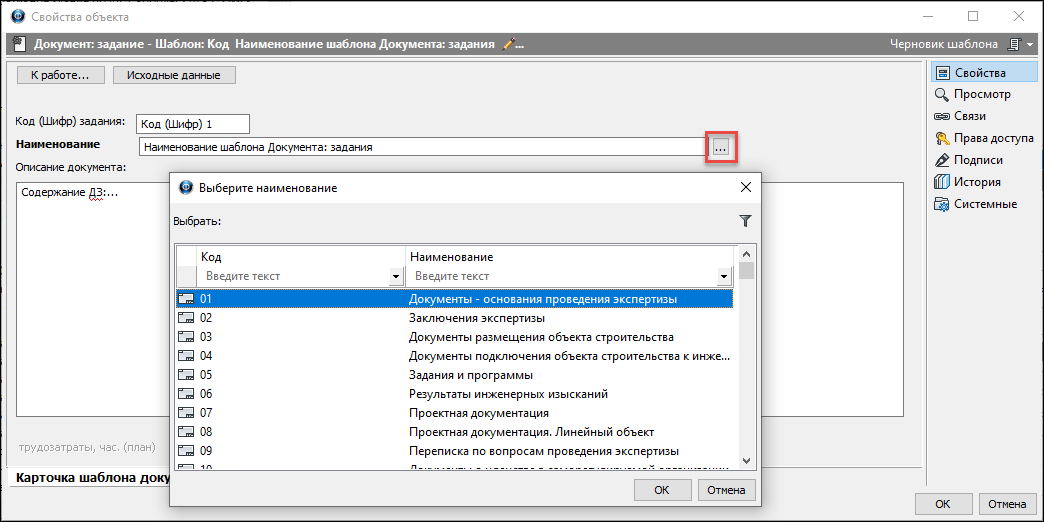The image size is (1044, 522).
Task: Click the list's vertical scrollbar down arrow
Action: [746, 461]
